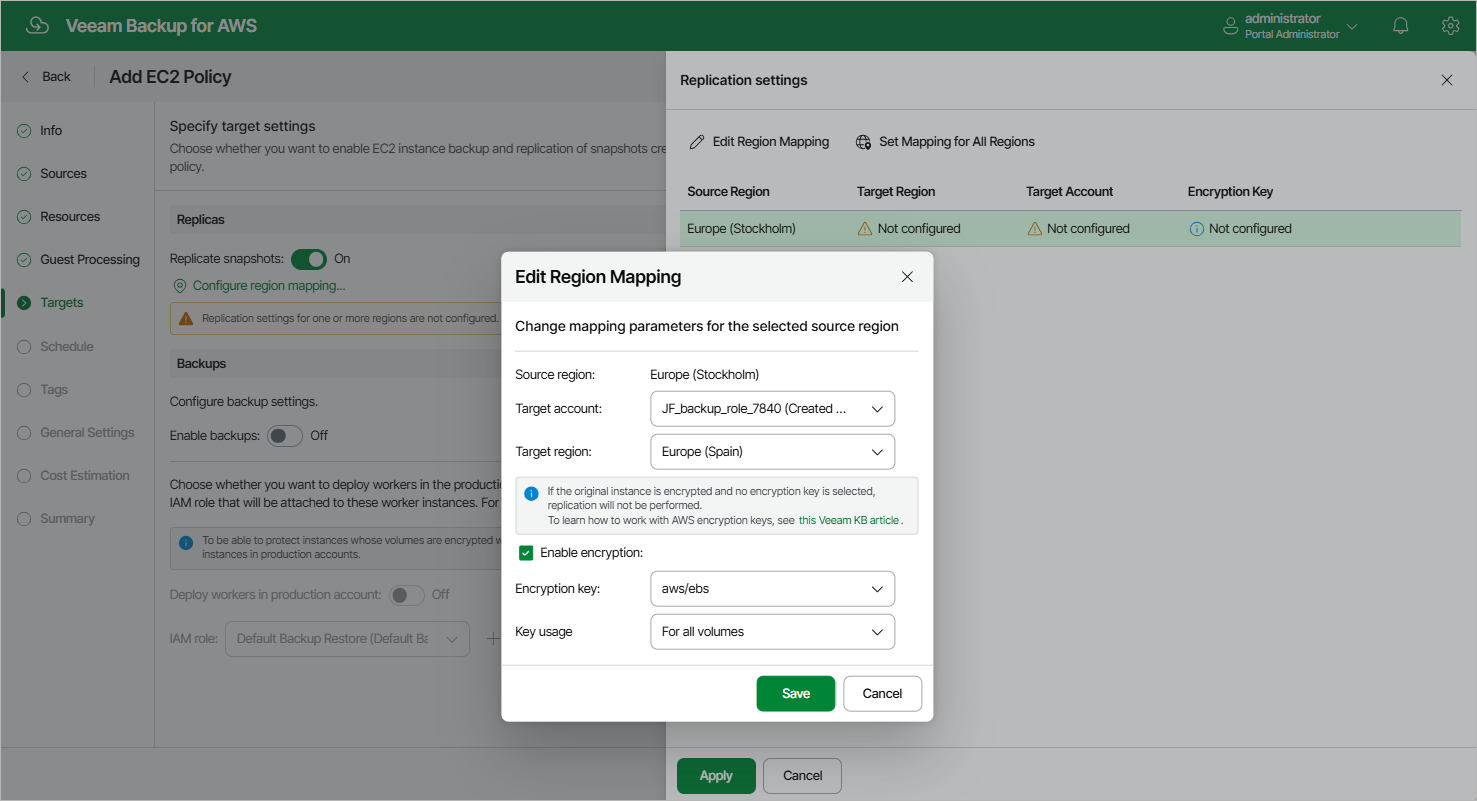Viewport: 1477px width, 801px height.
Task: Click the warning triangle in replication settings banner
Action: coord(186,319)
